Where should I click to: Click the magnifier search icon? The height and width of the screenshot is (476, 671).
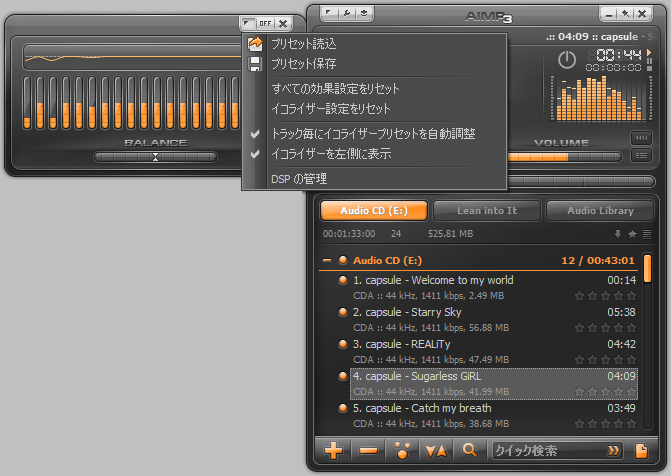tap(470, 451)
